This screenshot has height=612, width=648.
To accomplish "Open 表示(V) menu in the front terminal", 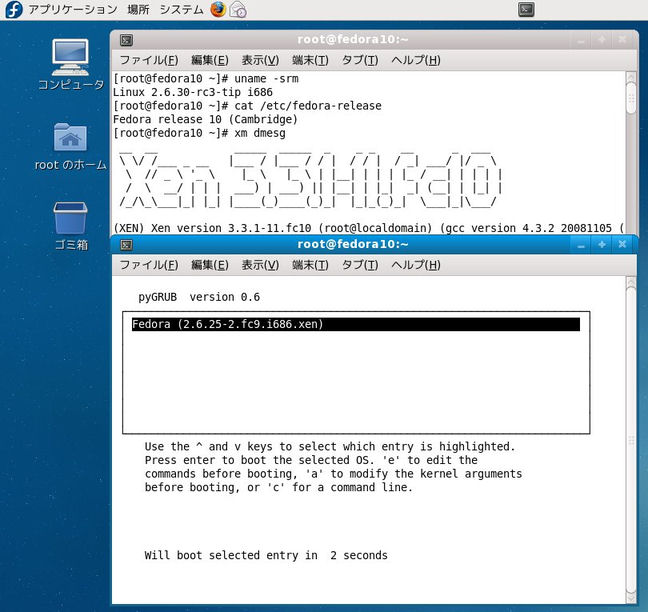I will click(260, 265).
